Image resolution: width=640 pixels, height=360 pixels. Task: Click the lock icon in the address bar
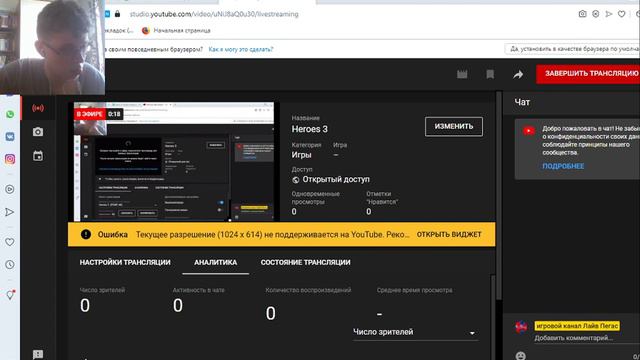pyautogui.click(x=118, y=14)
